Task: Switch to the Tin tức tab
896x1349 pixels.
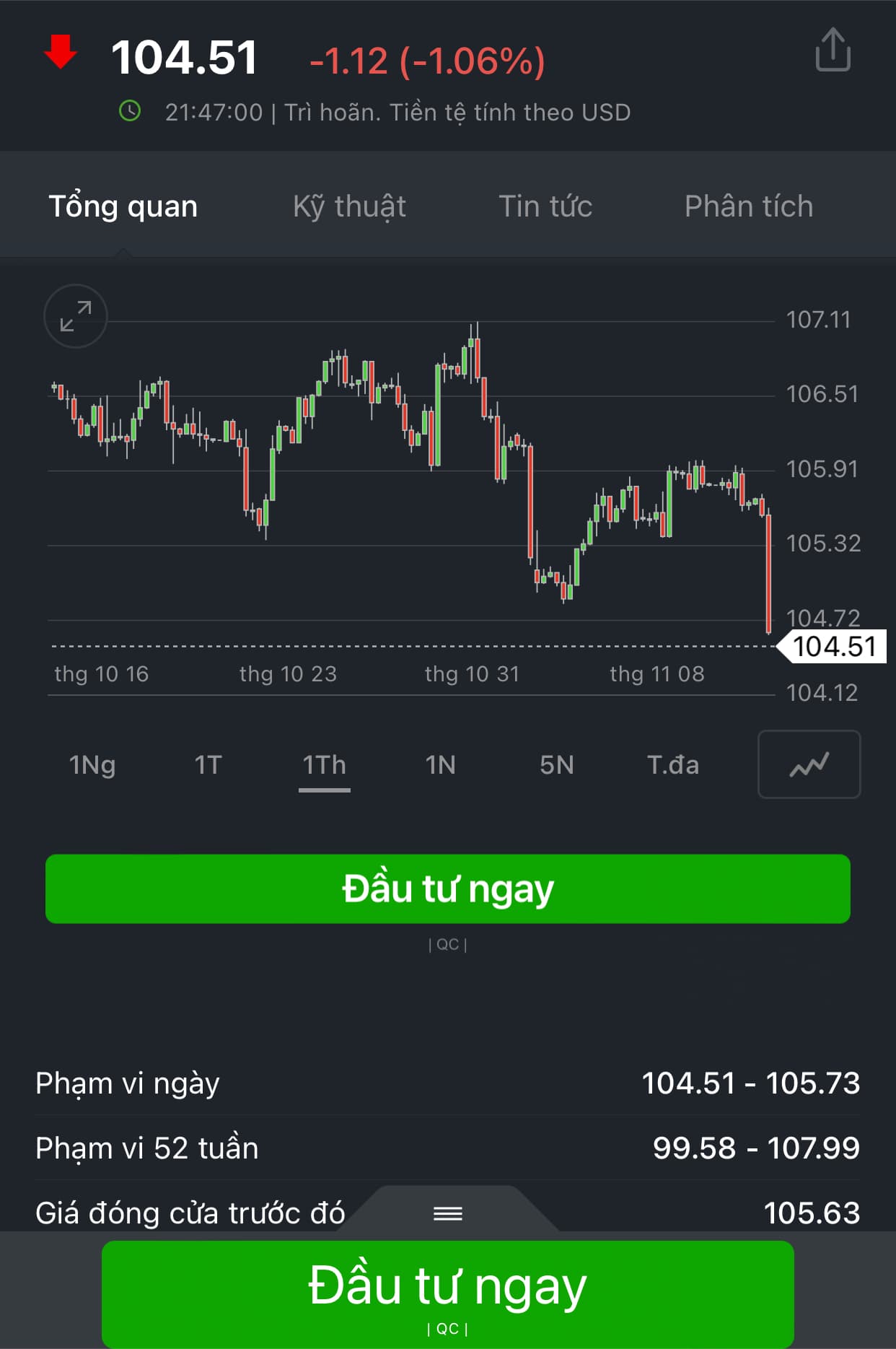Action: [545, 206]
